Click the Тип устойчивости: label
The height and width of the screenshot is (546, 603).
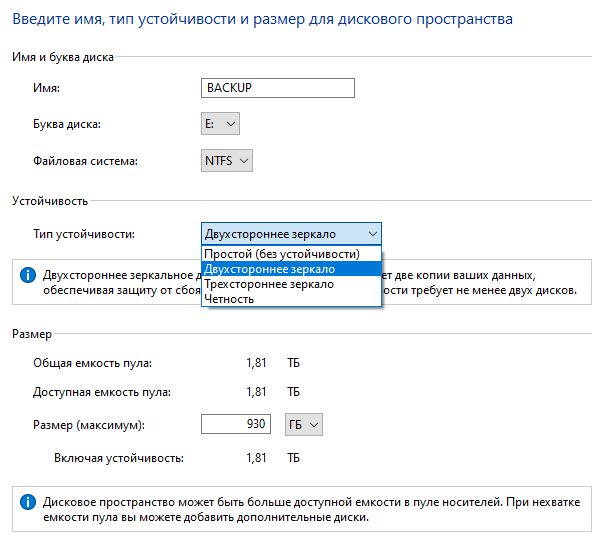click(84, 234)
